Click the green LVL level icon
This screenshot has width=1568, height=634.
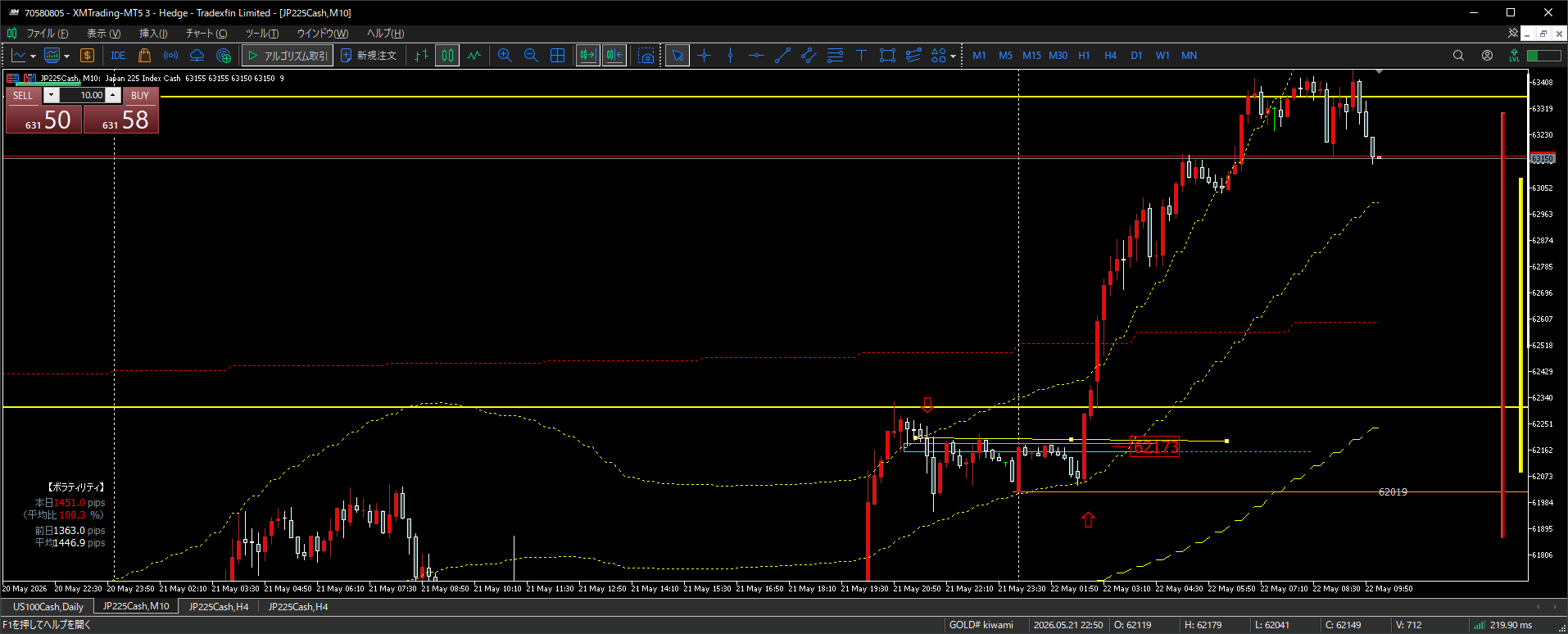(x=1514, y=56)
